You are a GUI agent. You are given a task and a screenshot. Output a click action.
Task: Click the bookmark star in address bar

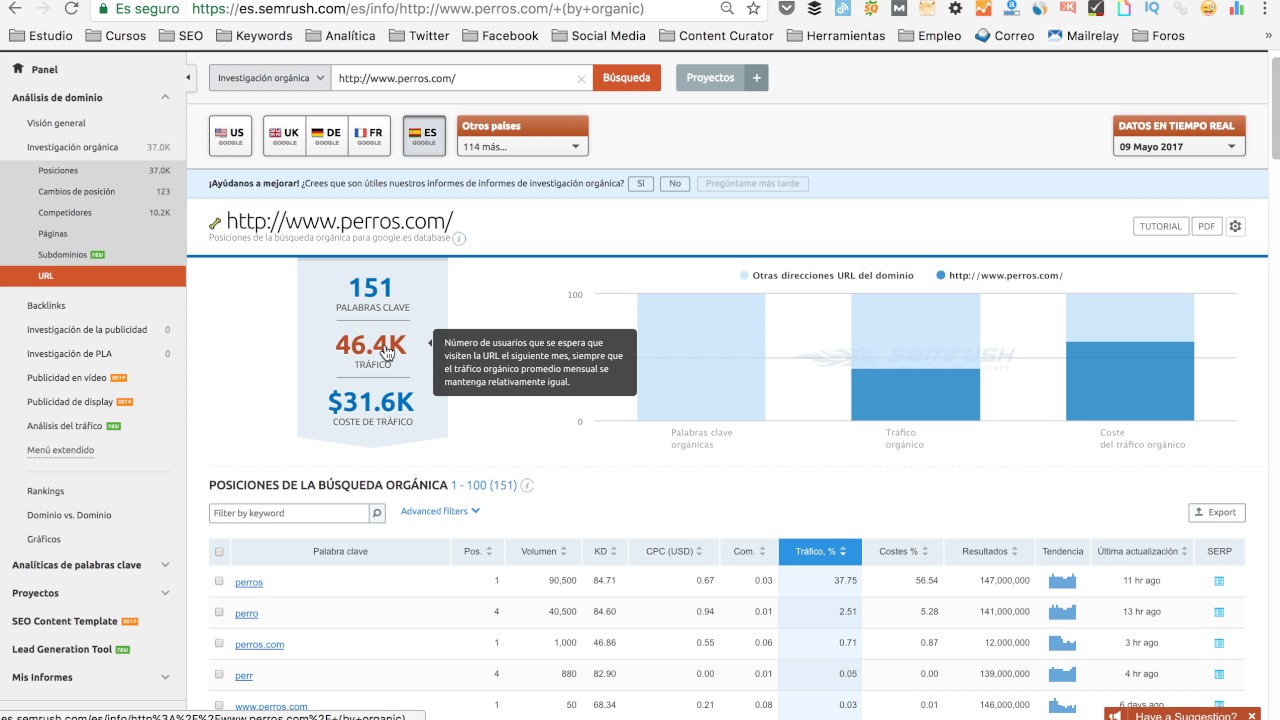pos(753,9)
